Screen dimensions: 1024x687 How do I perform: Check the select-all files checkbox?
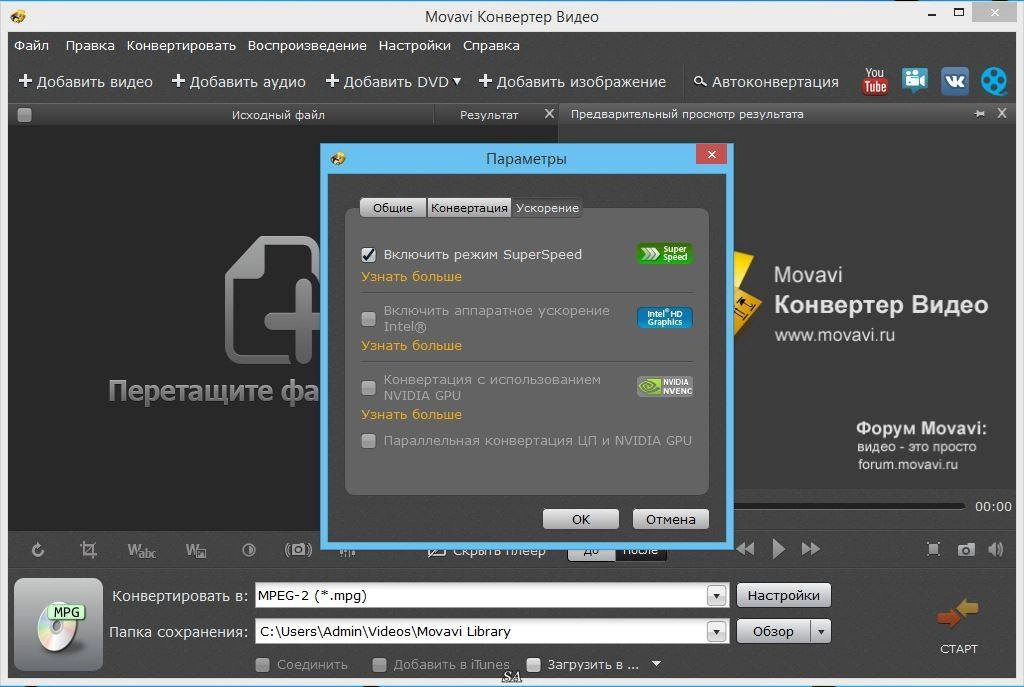[x=24, y=115]
